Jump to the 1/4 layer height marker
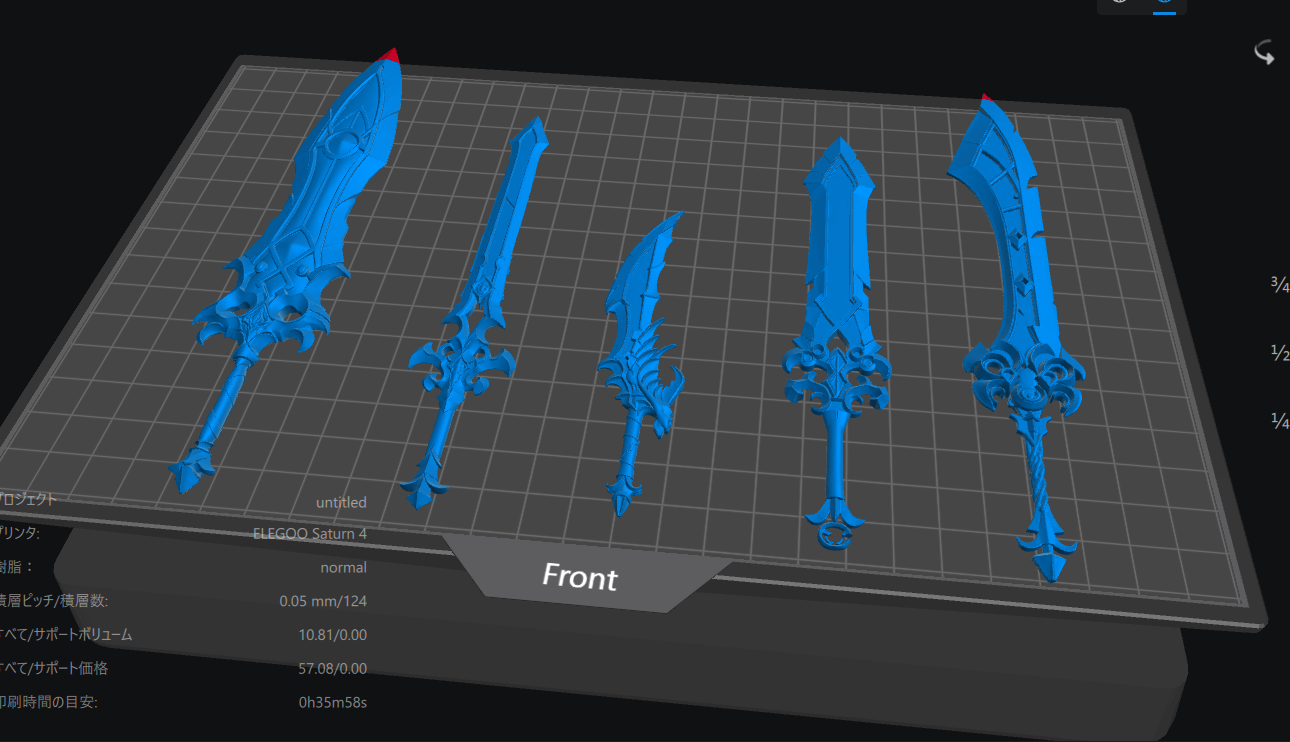Image resolution: width=1290 pixels, height=742 pixels. (x=1279, y=421)
